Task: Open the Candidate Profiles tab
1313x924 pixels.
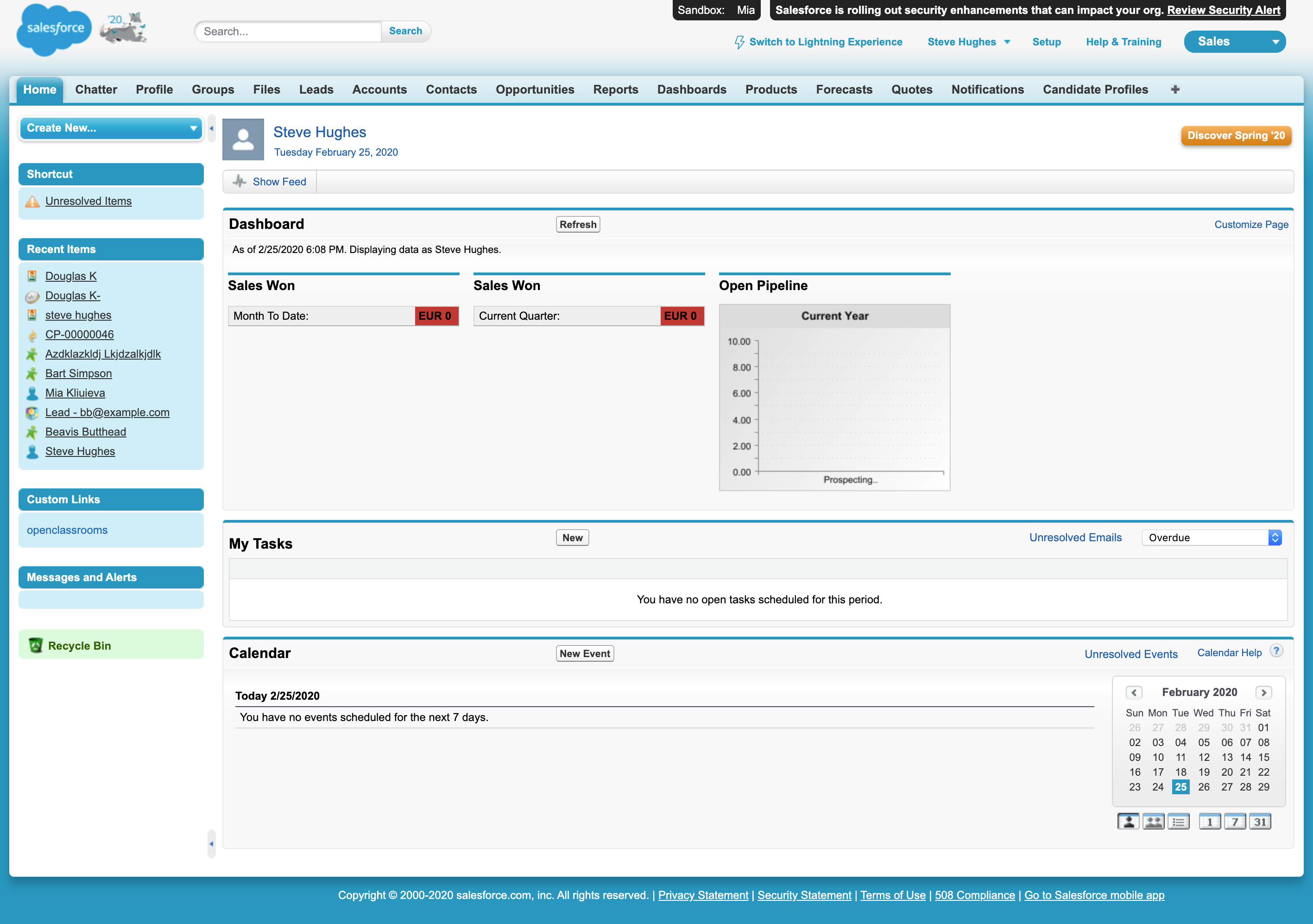Action: click(x=1095, y=89)
